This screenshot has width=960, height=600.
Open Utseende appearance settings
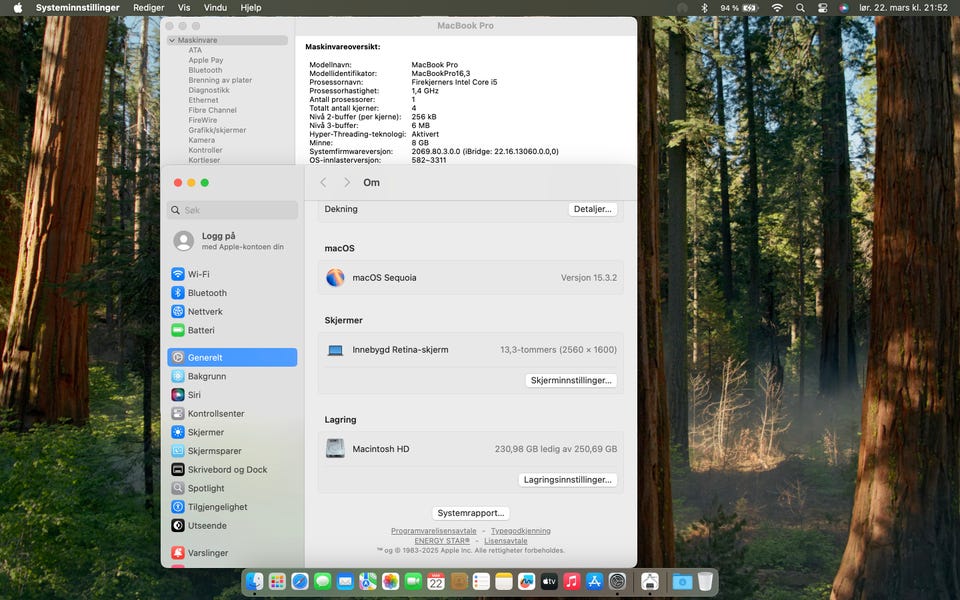coord(232,525)
